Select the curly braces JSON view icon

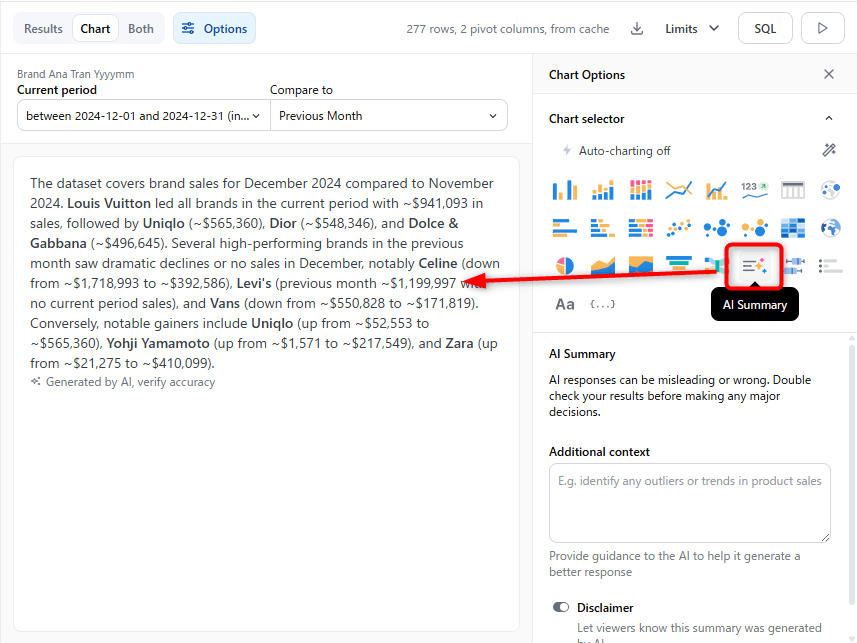(602, 304)
